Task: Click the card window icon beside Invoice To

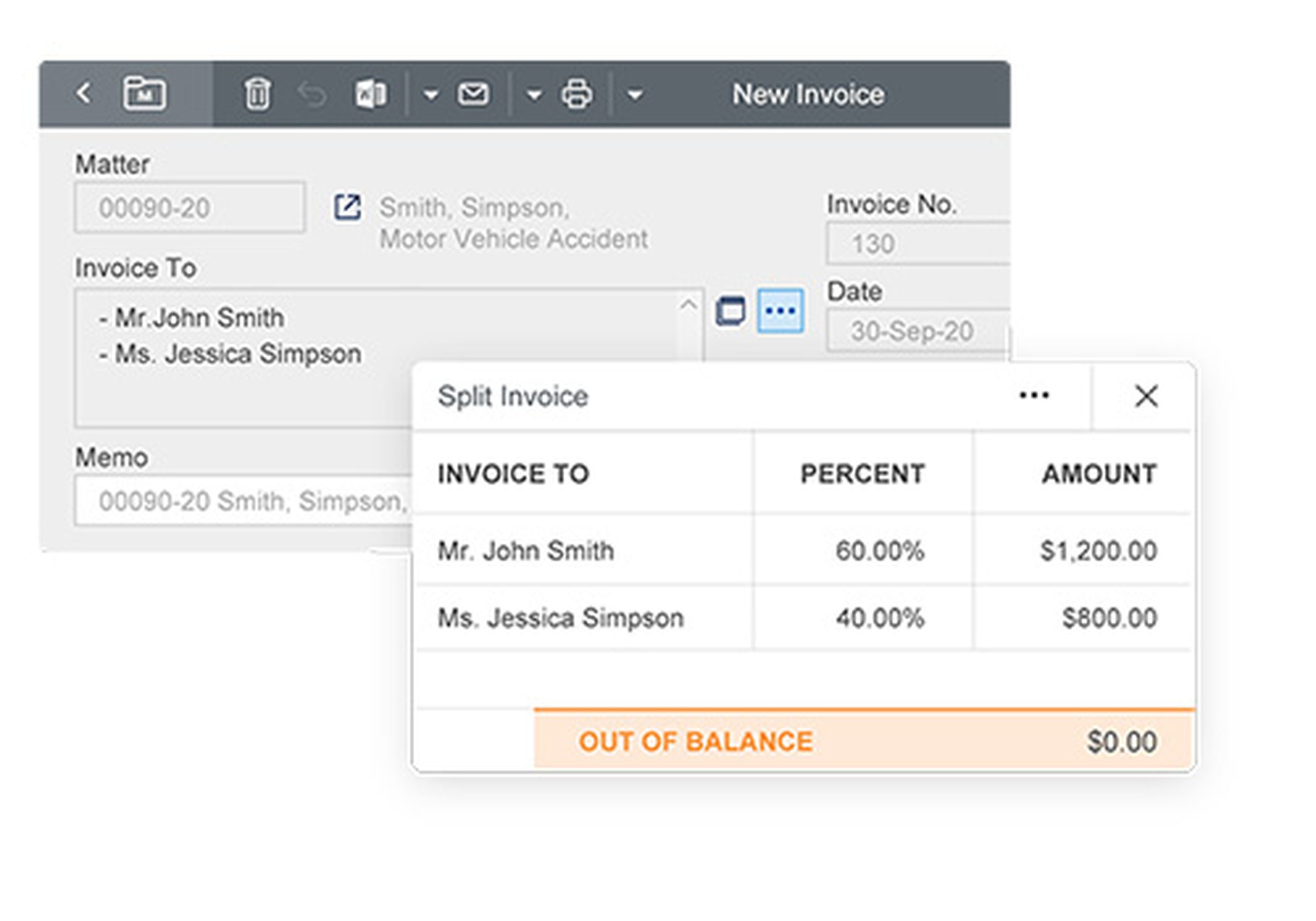Action: (x=731, y=311)
